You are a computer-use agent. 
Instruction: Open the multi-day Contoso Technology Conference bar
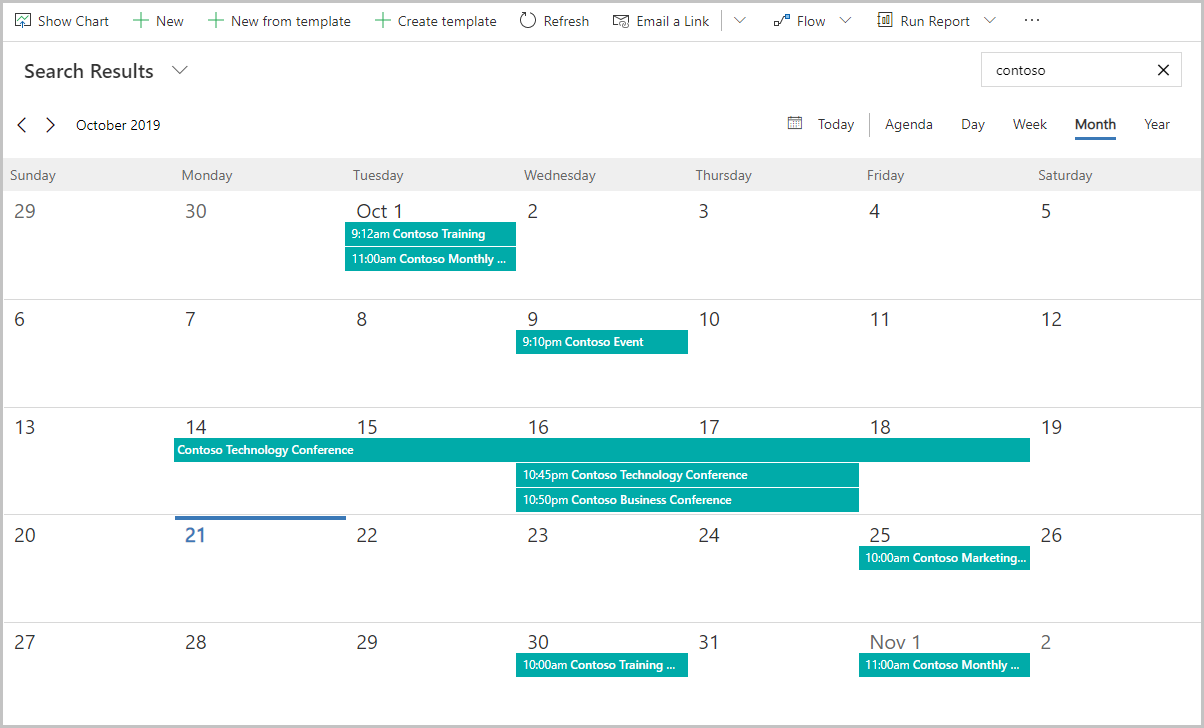pyautogui.click(x=602, y=450)
